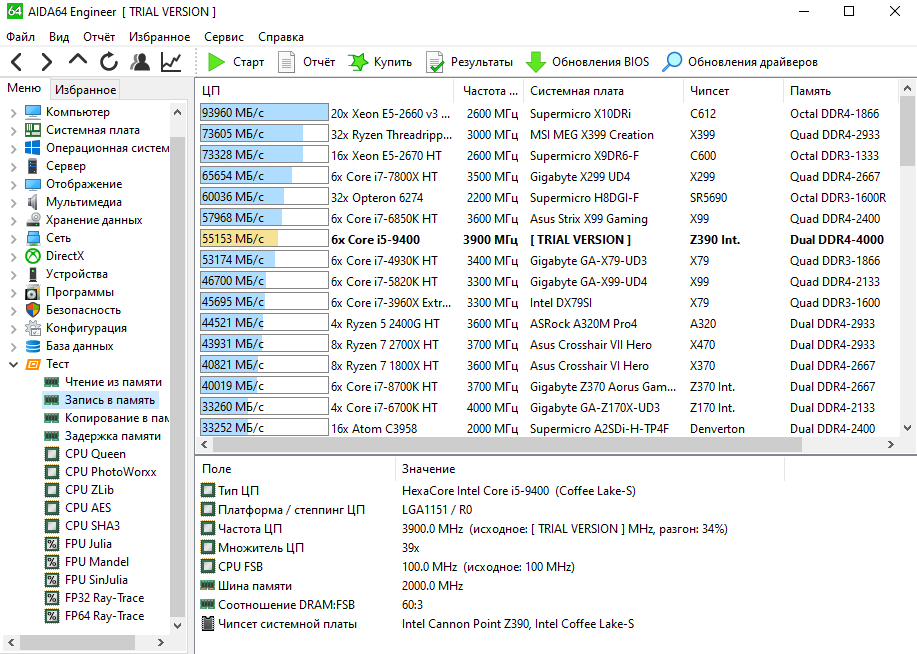
Task: Expand the Сервер tree node
Action: click(x=13, y=166)
